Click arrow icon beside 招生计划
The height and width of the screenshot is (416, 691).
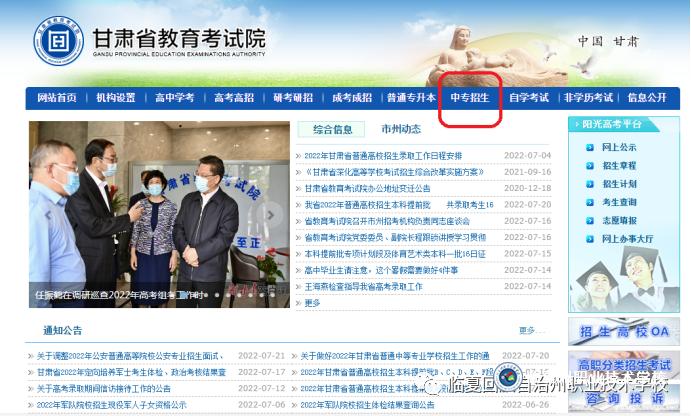[590, 184]
